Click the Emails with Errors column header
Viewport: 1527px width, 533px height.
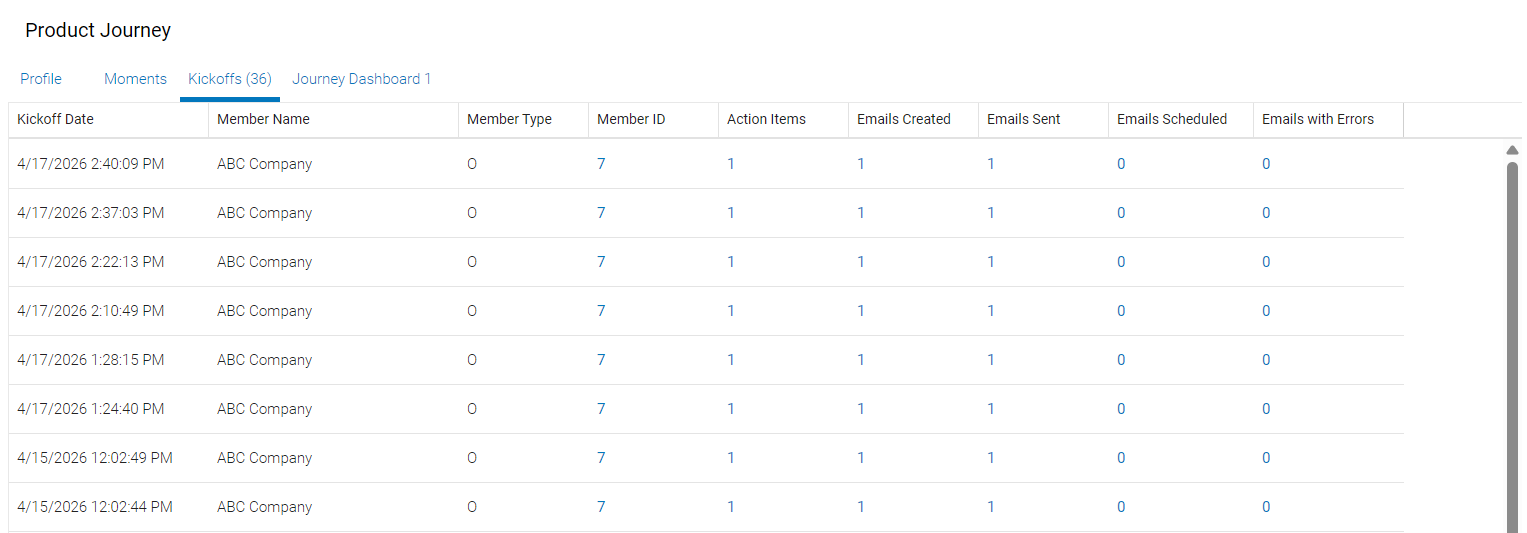coord(1328,119)
